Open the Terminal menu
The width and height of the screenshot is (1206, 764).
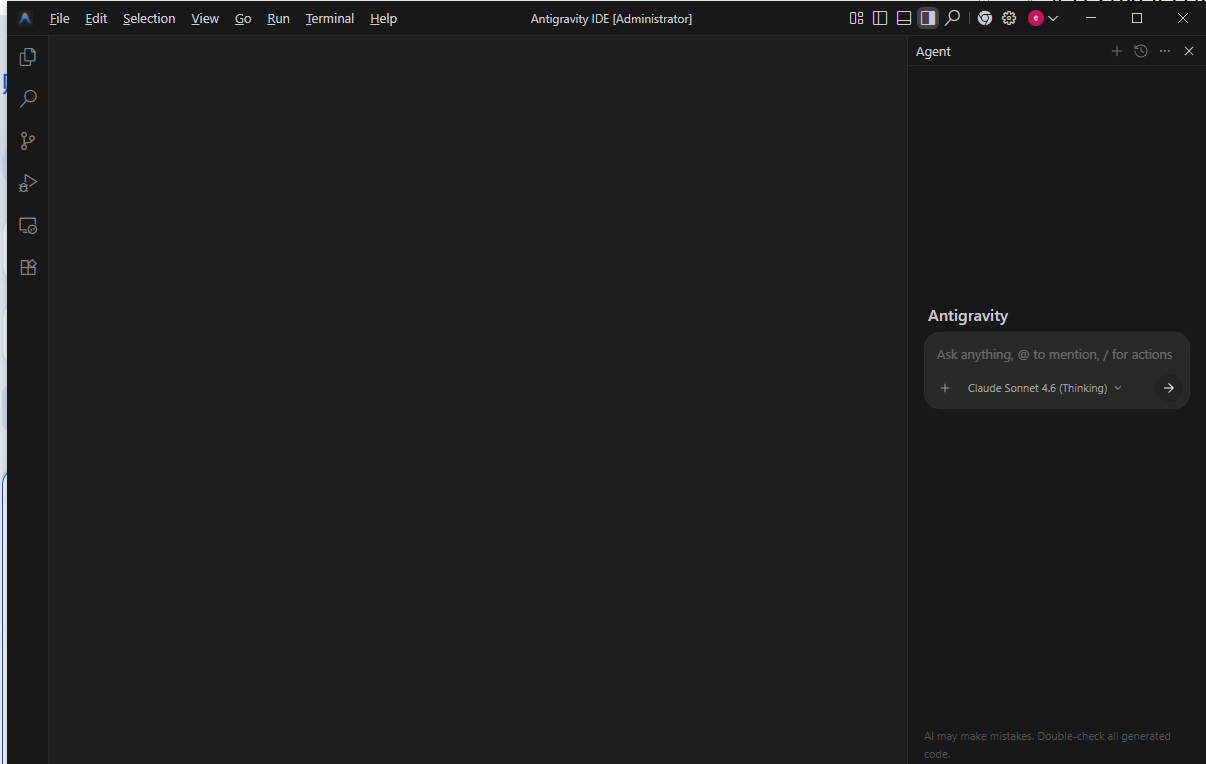tap(330, 18)
